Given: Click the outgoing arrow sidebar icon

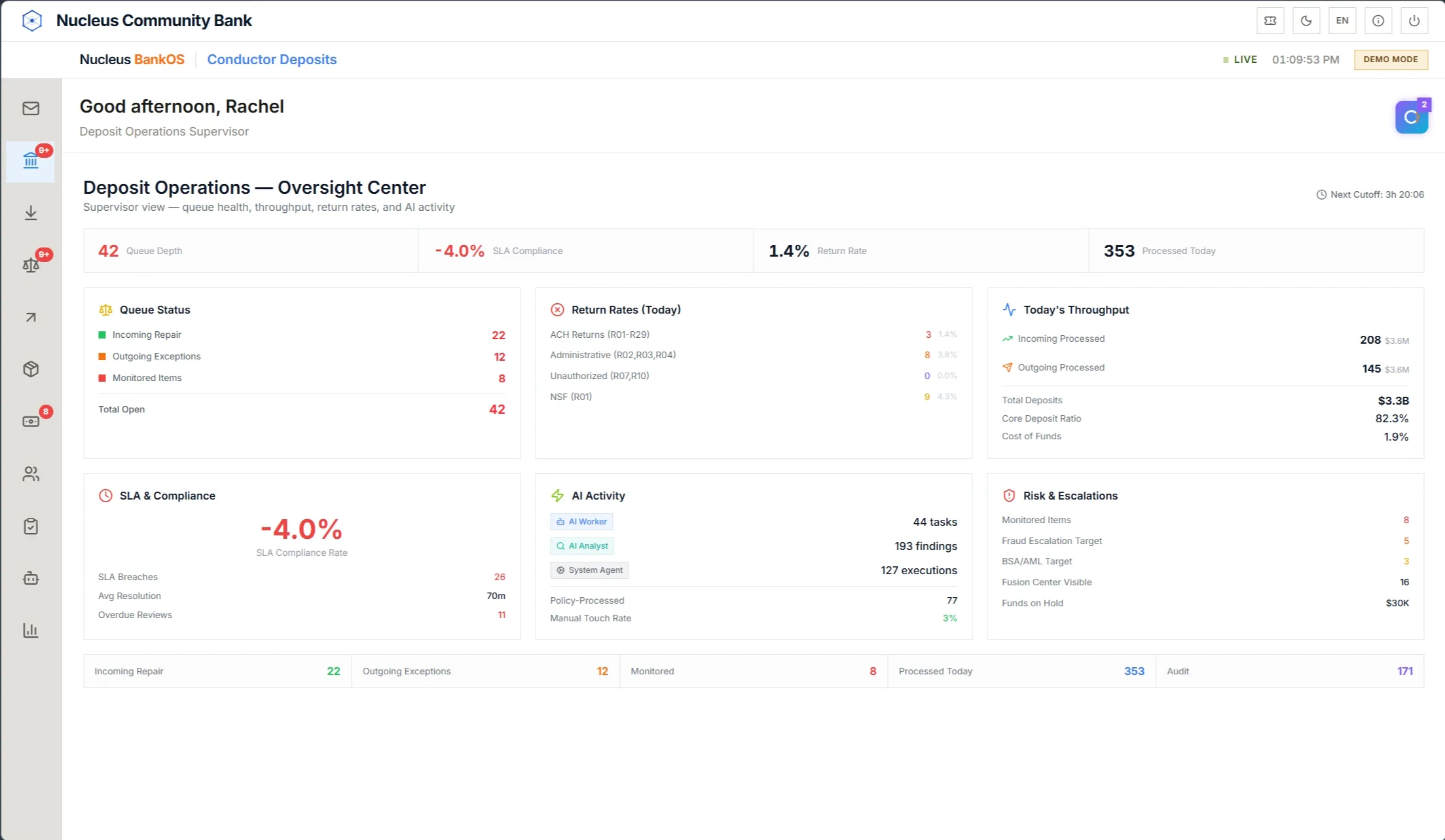Looking at the screenshot, I should click(31, 318).
